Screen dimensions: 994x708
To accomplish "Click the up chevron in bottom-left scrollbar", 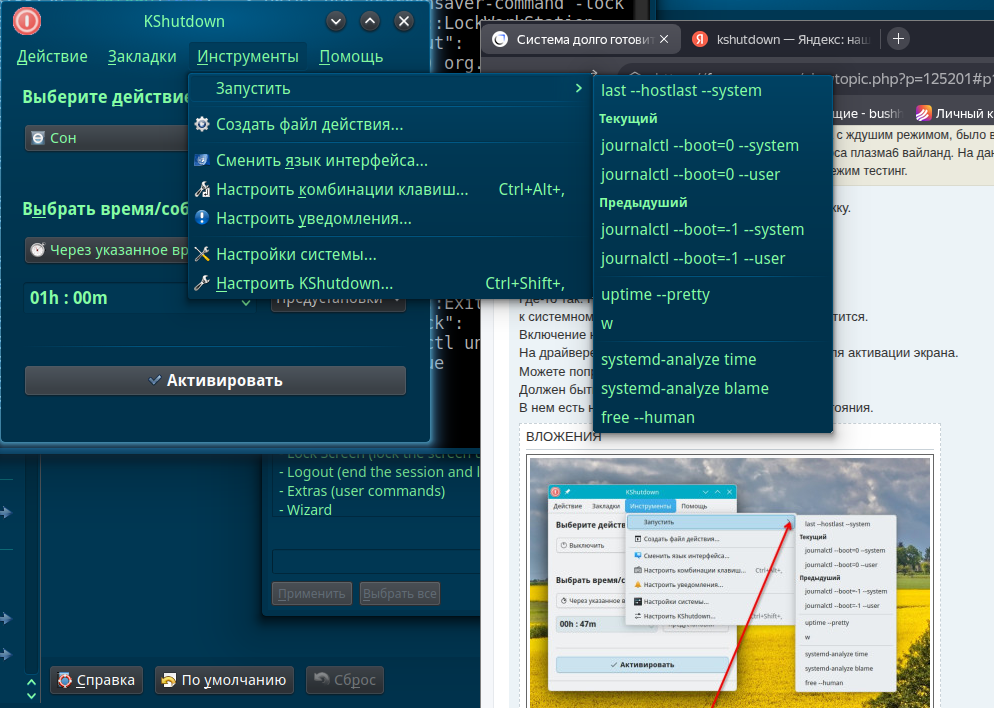I will 31,683.
